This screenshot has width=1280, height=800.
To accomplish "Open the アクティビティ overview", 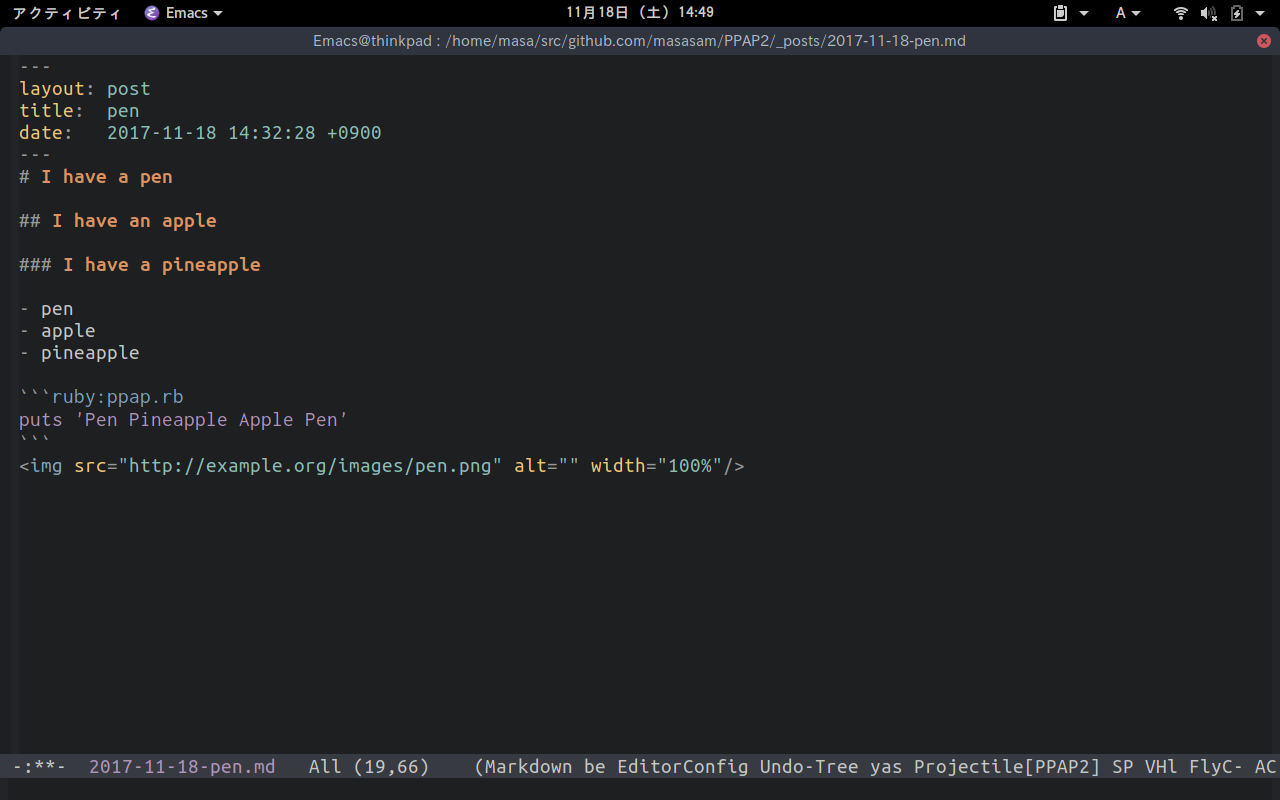I will pyautogui.click(x=66, y=13).
